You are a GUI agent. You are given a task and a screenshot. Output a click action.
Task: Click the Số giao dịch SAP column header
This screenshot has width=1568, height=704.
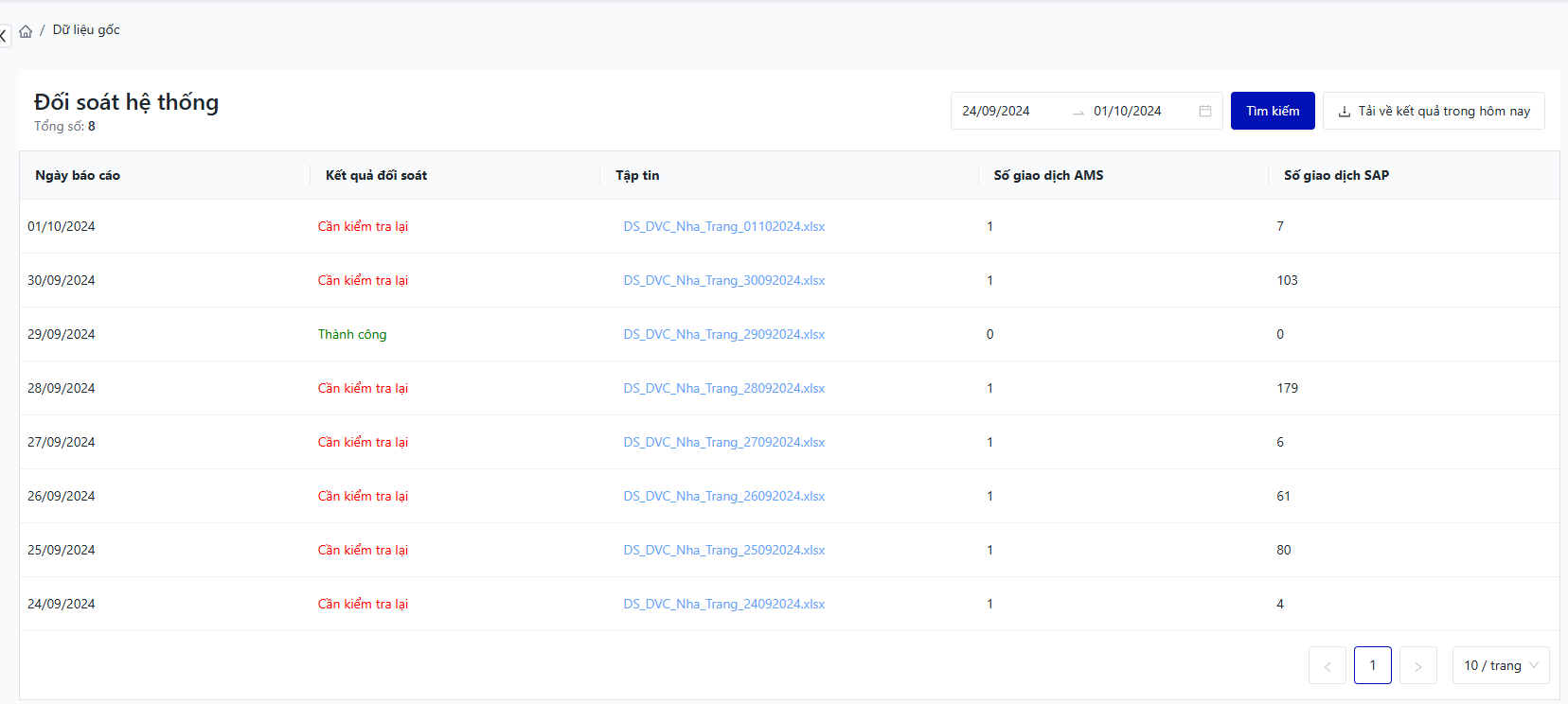coord(1336,175)
